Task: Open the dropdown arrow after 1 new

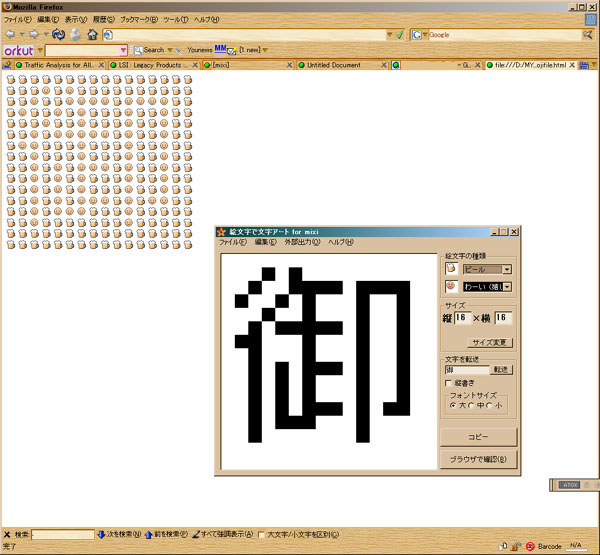Action: 265,50
